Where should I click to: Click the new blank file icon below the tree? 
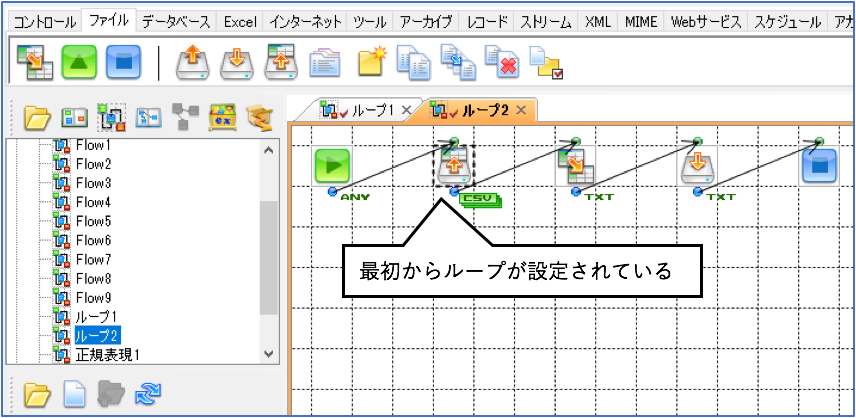point(75,394)
